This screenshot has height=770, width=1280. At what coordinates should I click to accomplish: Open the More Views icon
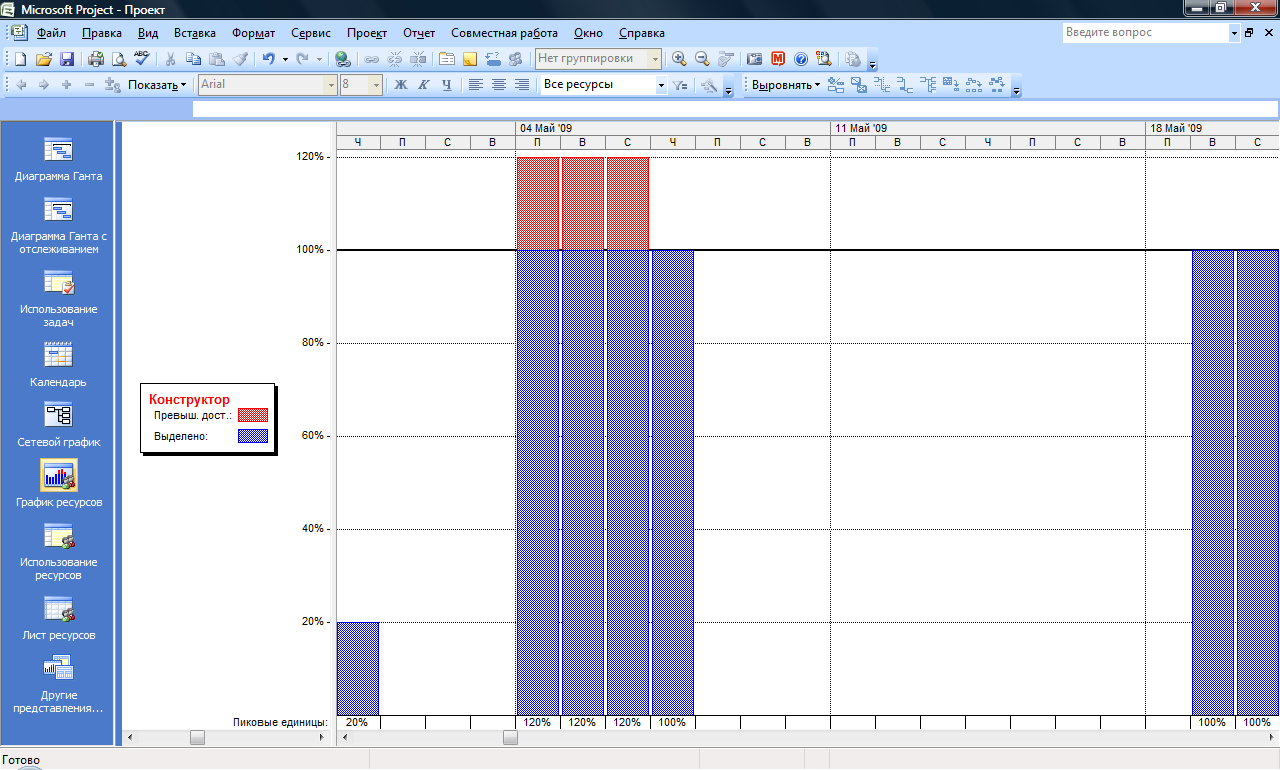(58, 684)
